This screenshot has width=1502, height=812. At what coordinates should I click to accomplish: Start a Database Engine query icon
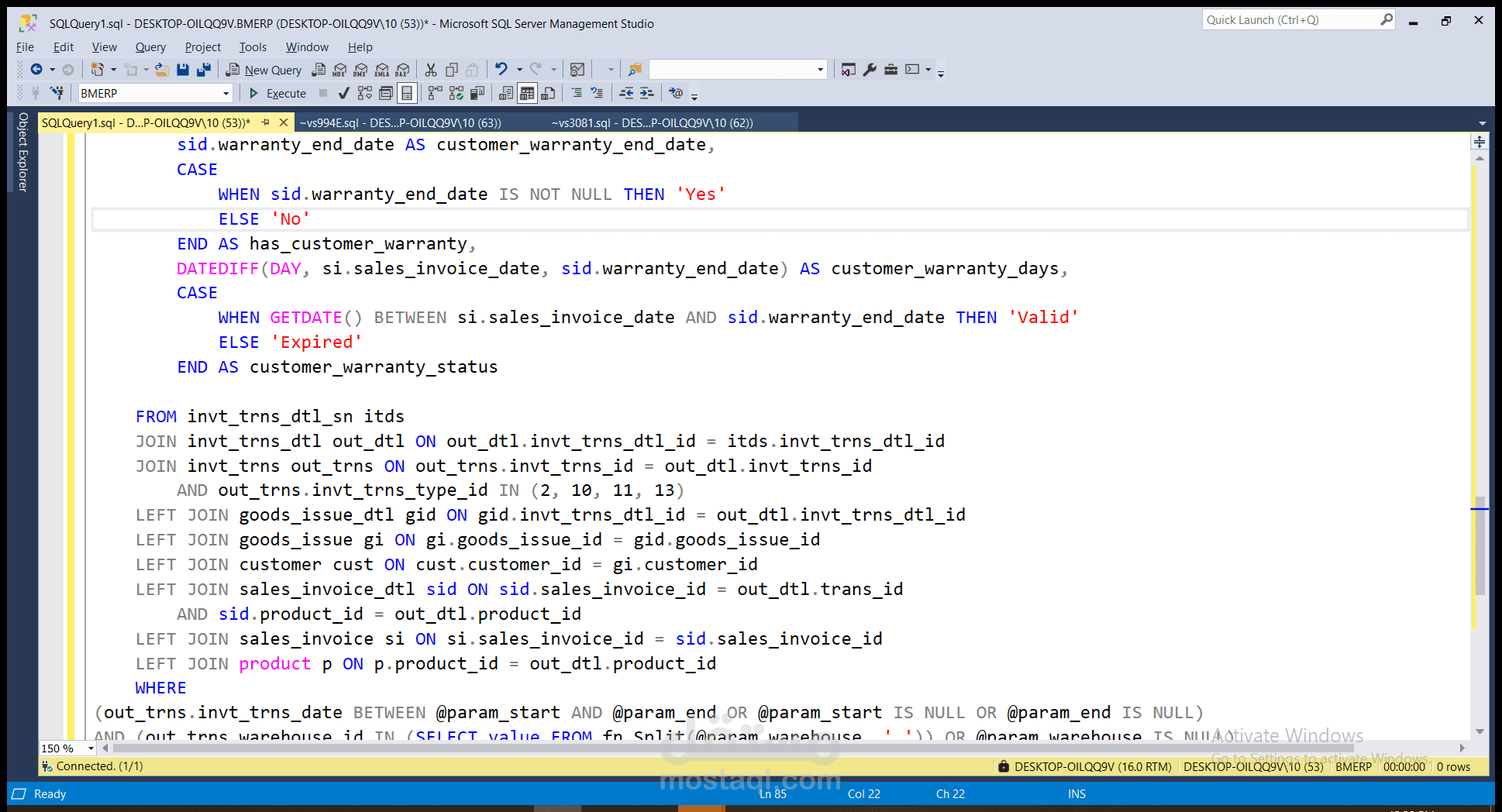click(x=319, y=70)
